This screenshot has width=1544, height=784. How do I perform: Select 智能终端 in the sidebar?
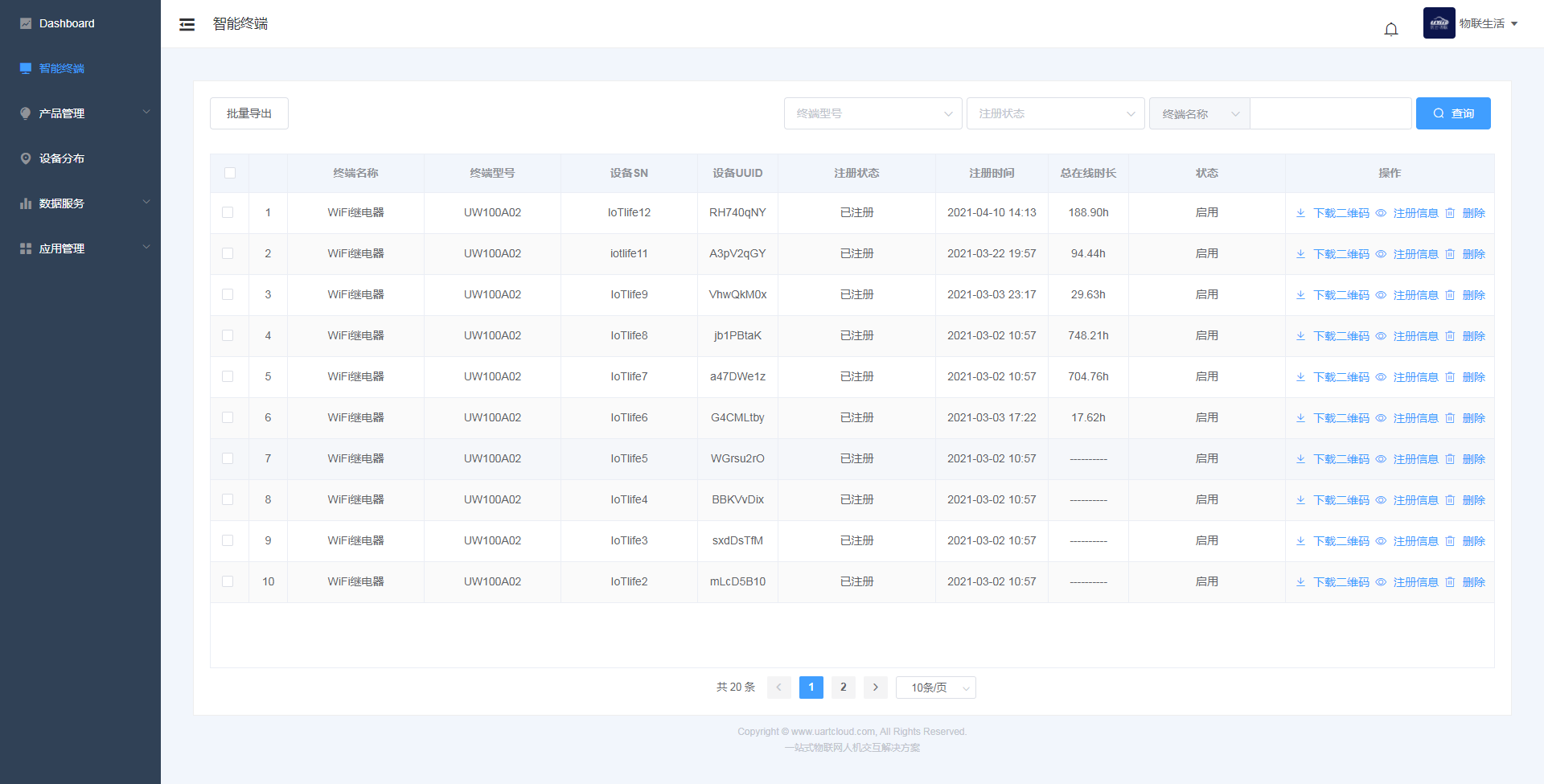click(80, 68)
